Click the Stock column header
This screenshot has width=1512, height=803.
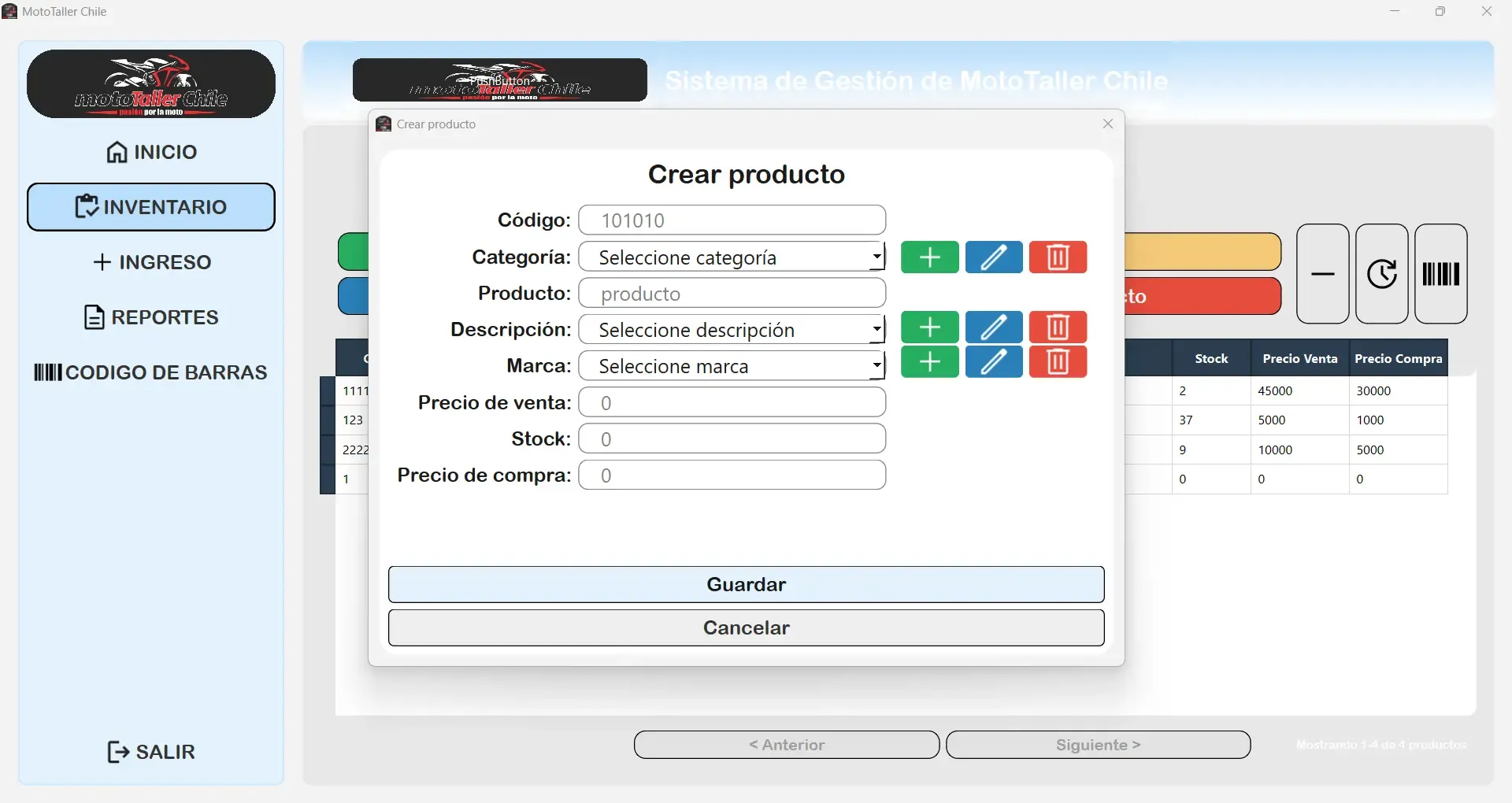click(x=1211, y=358)
